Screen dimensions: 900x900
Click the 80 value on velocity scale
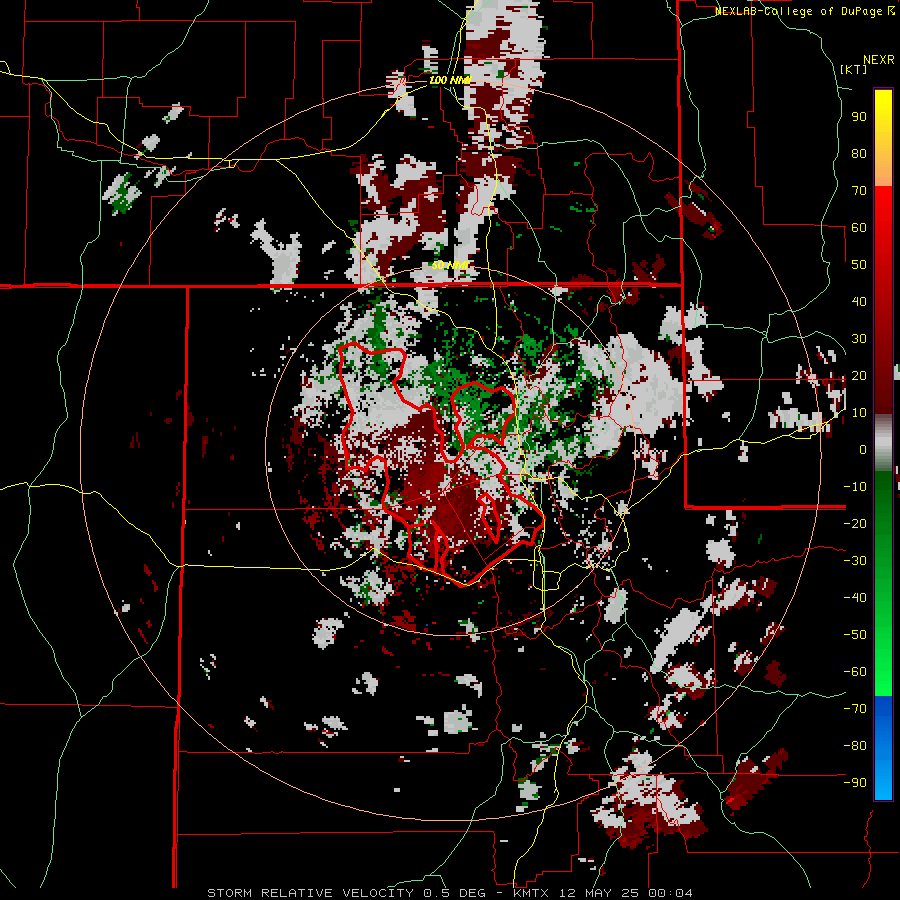pyautogui.click(x=859, y=154)
